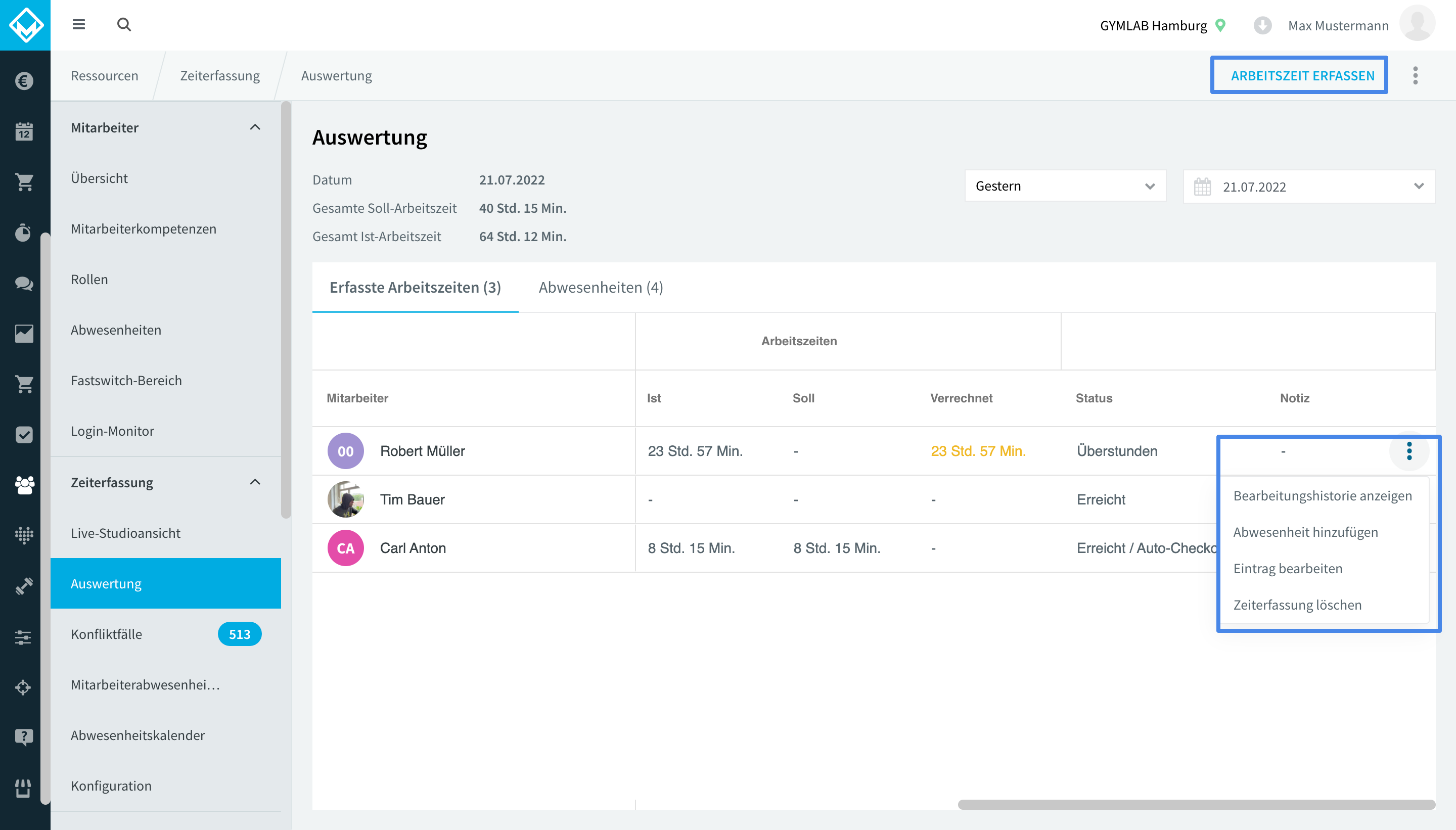The image size is (1456, 830).
Task: Collapse the Zeiterfassung section
Action: [x=255, y=482]
